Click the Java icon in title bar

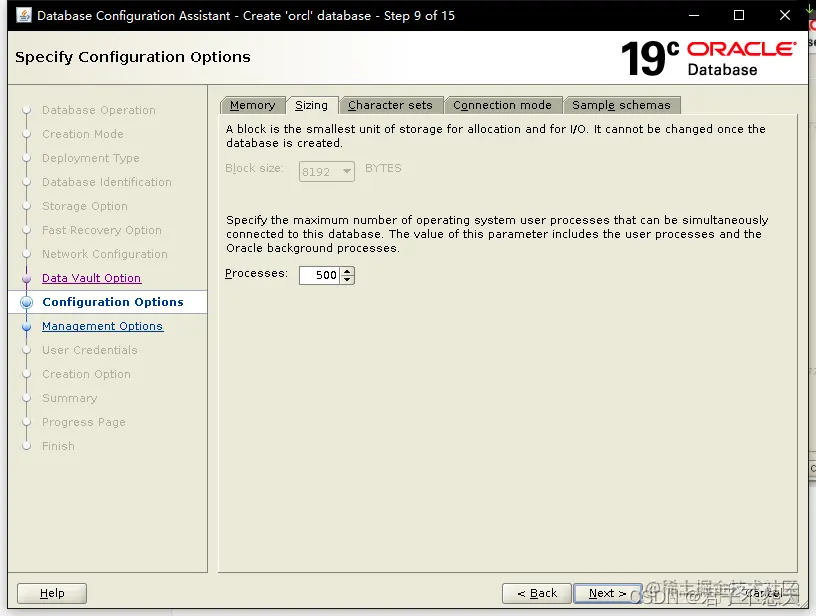coord(24,15)
